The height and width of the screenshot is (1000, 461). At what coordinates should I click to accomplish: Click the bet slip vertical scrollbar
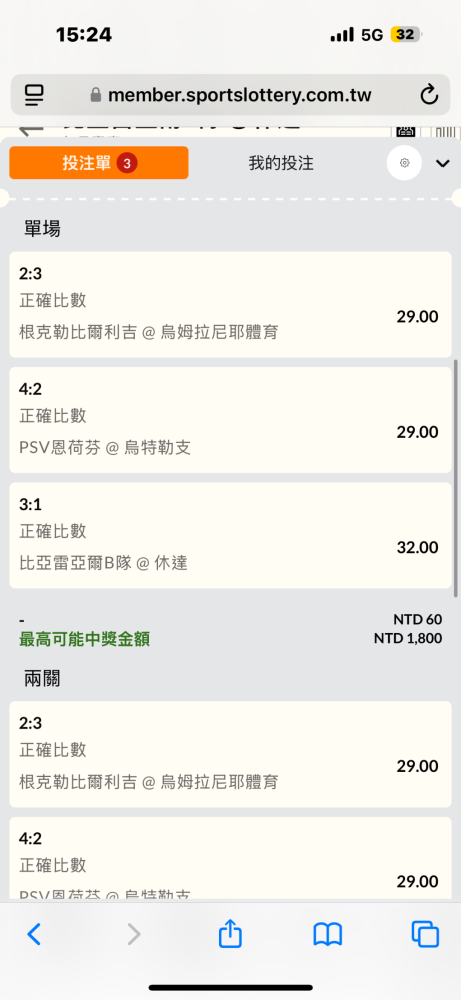tap(455, 478)
